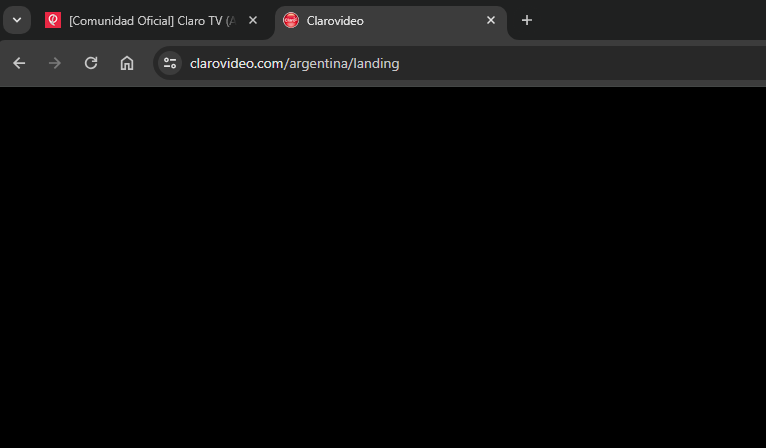
Task: Close the [Comunidad Oficial] Claro TV tab
Action: coord(253,20)
